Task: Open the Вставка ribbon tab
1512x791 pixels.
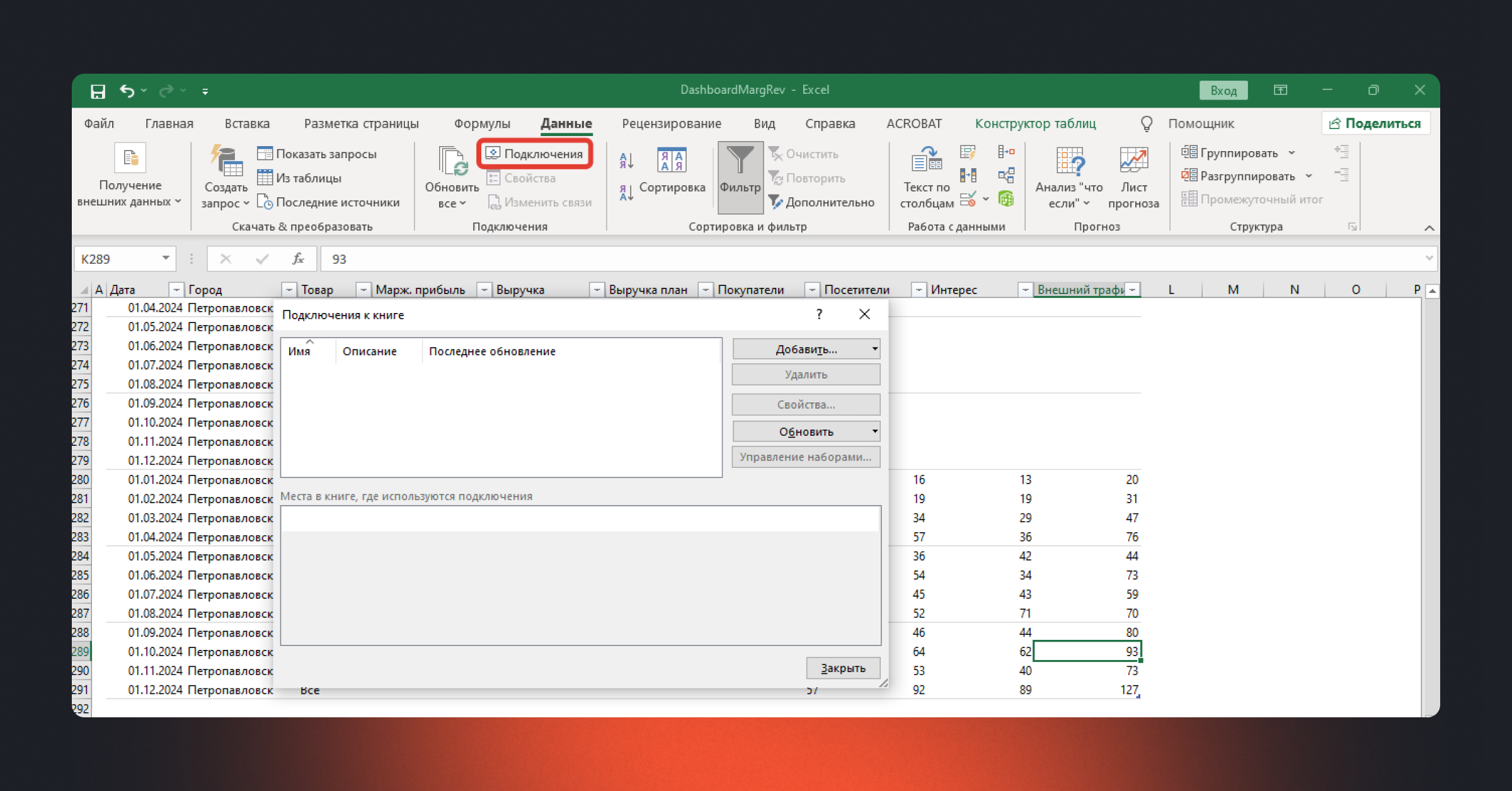Action: tap(247, 123)
